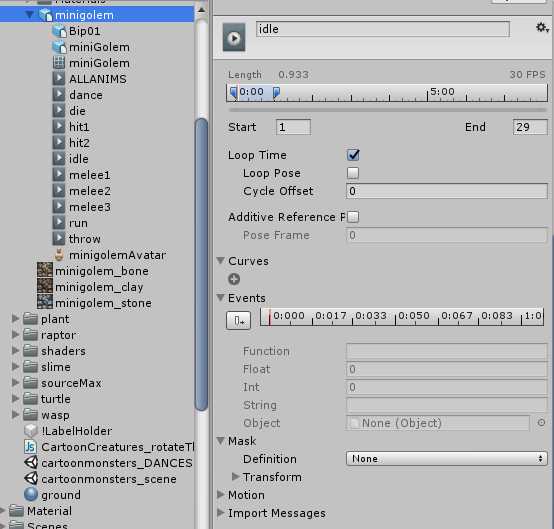Click the clip range start handle on timeline
The image size is (554, 529).
(233, 92)
